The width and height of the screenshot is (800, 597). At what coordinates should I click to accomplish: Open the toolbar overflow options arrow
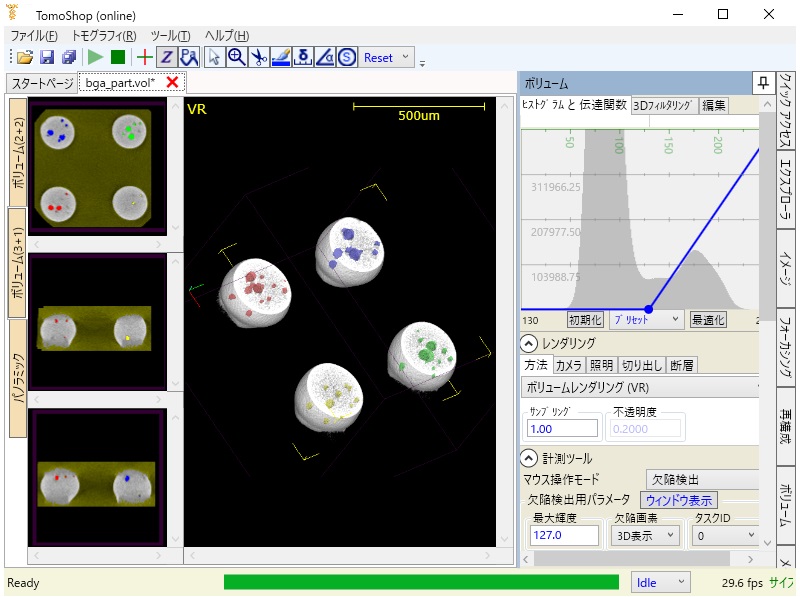click(x=422, y=64)
